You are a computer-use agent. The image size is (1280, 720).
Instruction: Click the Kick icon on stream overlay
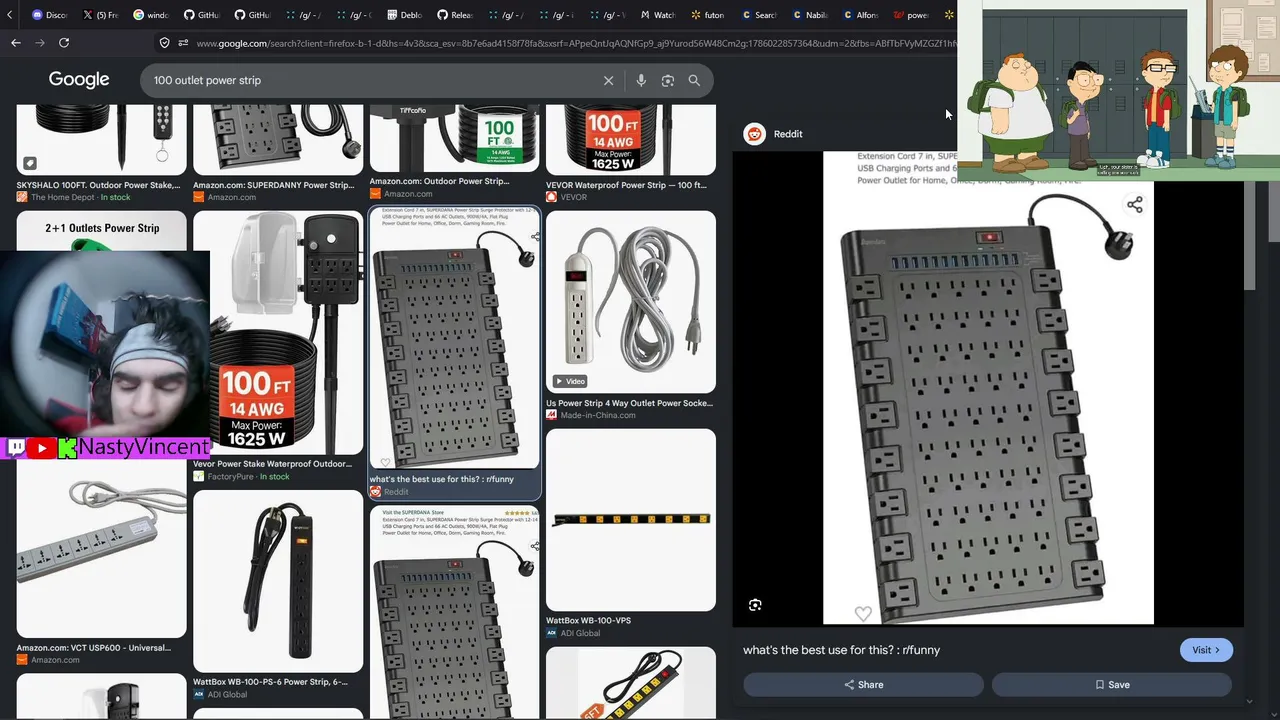[67, 448]
